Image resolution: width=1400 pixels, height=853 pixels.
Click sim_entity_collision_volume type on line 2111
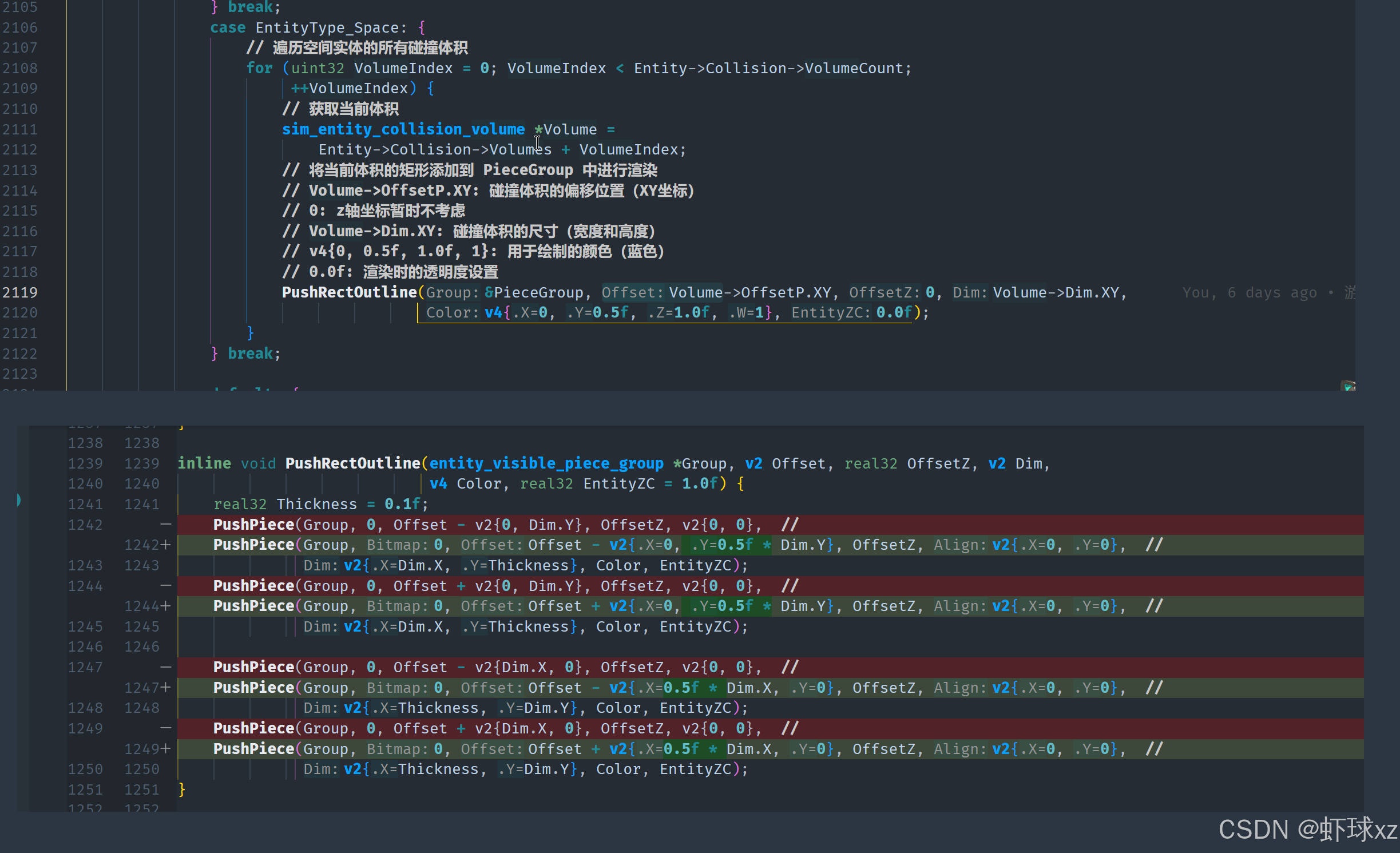pos(403,129)
